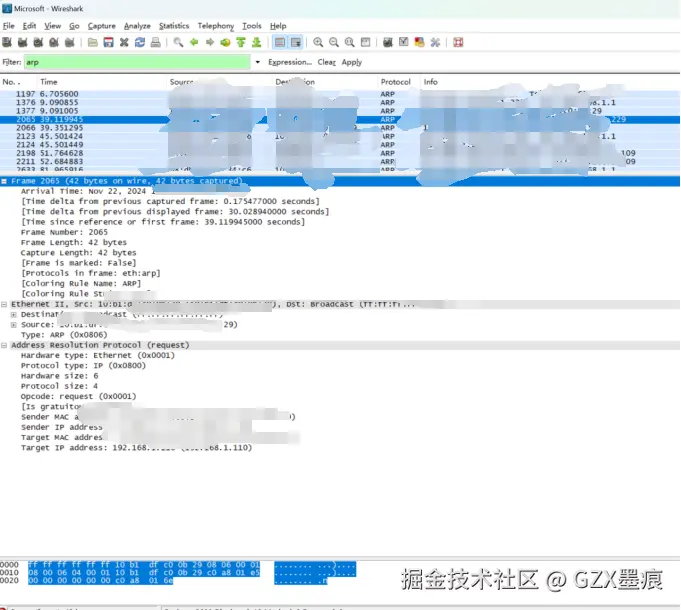Screen dimensions: 681x610
Task: Start a new live capture
Action: (x=38, y=42)
